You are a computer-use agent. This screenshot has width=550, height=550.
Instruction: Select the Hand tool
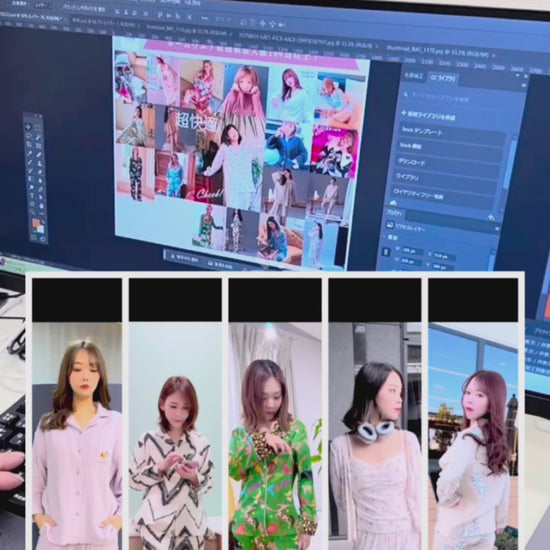coord(32,204)
